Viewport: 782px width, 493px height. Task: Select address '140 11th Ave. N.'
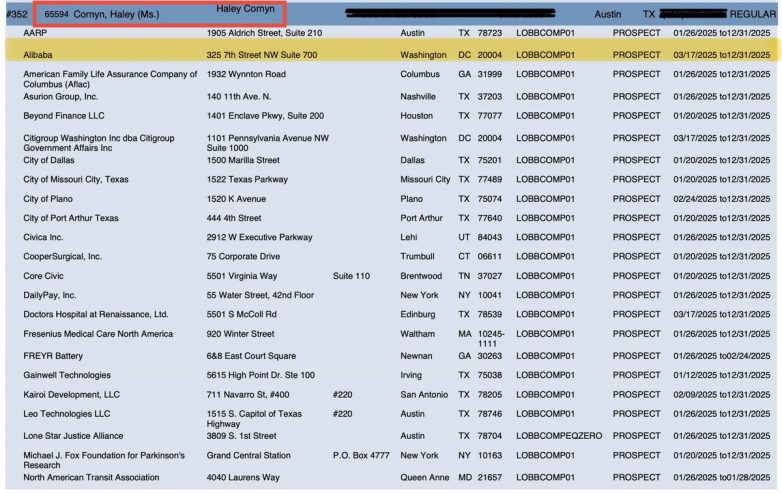click(x=239, y=97)
